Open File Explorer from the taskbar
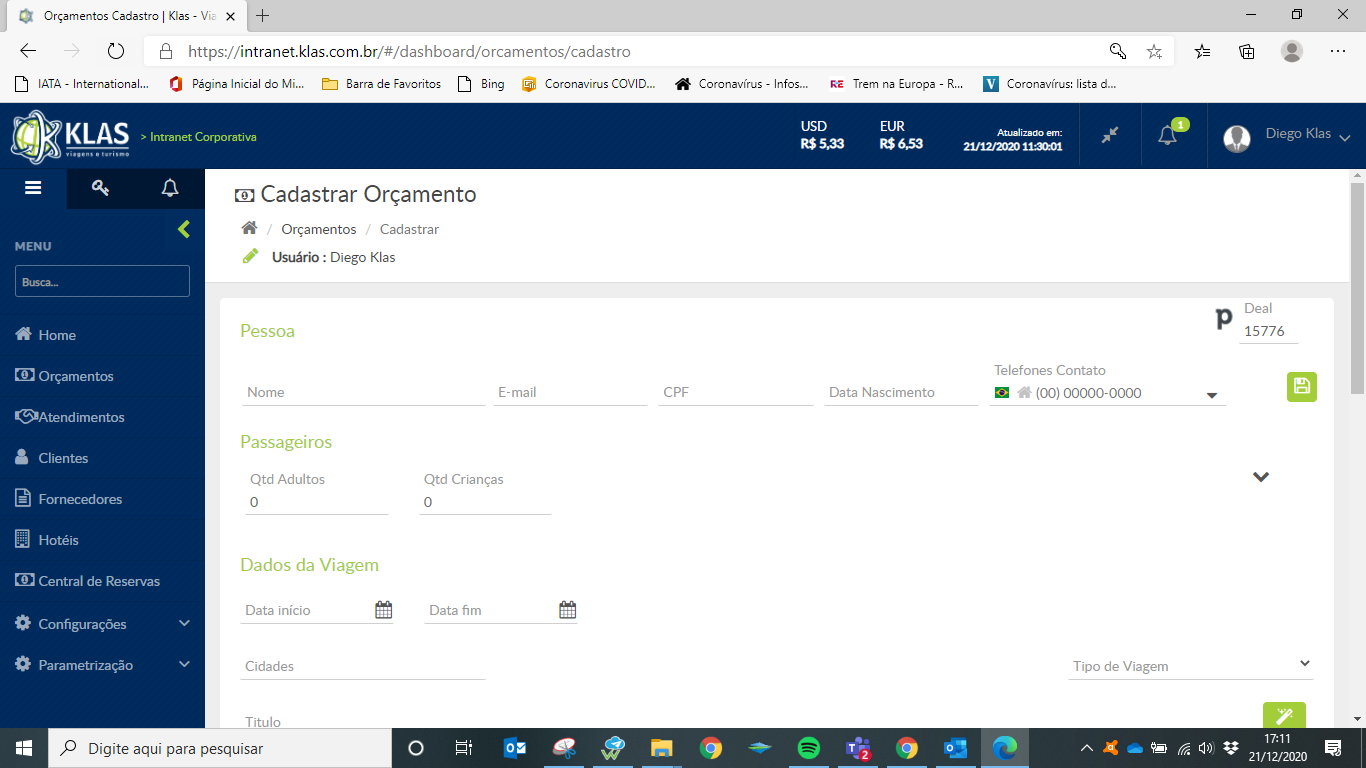 pos(662,748)
